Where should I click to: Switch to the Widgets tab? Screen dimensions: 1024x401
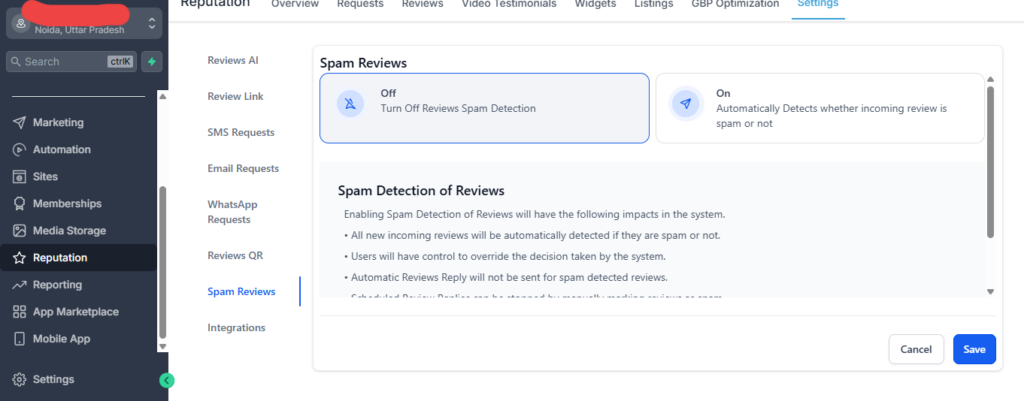pyautogui.click(x=596, y=4)
